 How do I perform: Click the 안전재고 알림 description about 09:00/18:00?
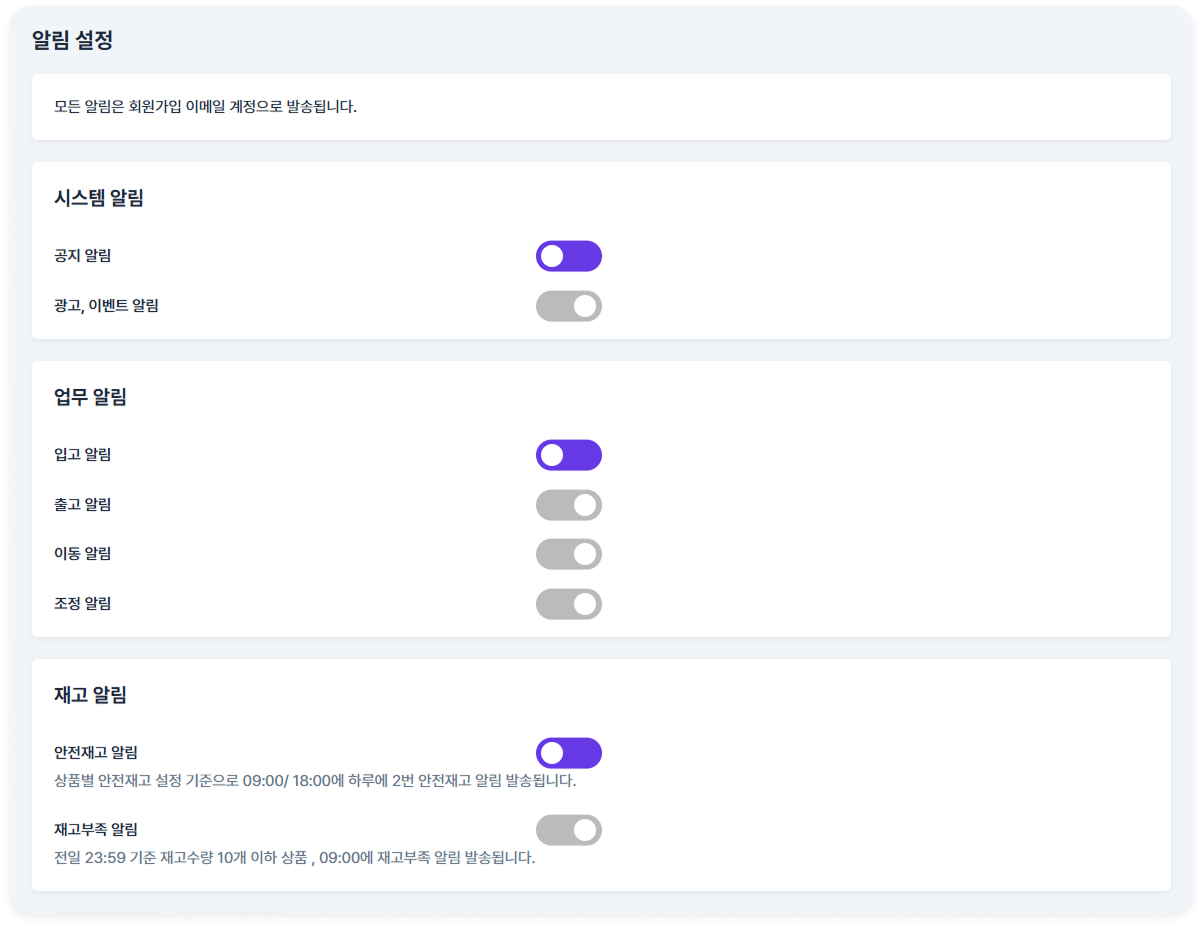pyautogui.click(x=315, y=781)
